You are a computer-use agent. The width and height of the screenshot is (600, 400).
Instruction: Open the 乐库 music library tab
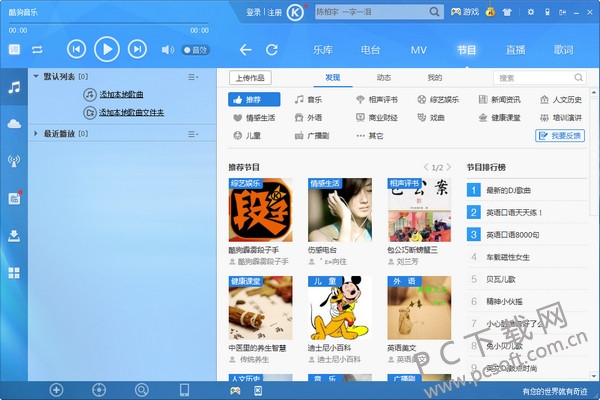coord(323,50)
